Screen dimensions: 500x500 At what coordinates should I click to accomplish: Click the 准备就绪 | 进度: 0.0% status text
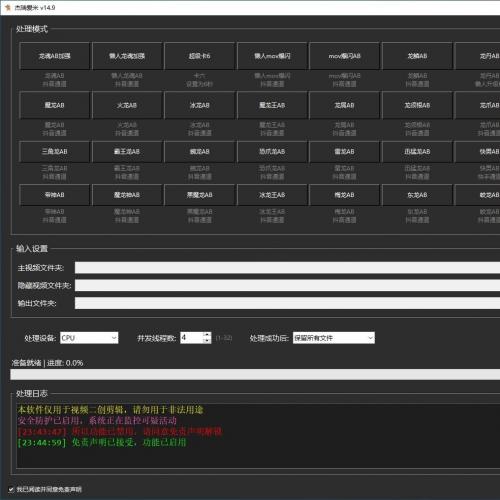click(47, 363)
